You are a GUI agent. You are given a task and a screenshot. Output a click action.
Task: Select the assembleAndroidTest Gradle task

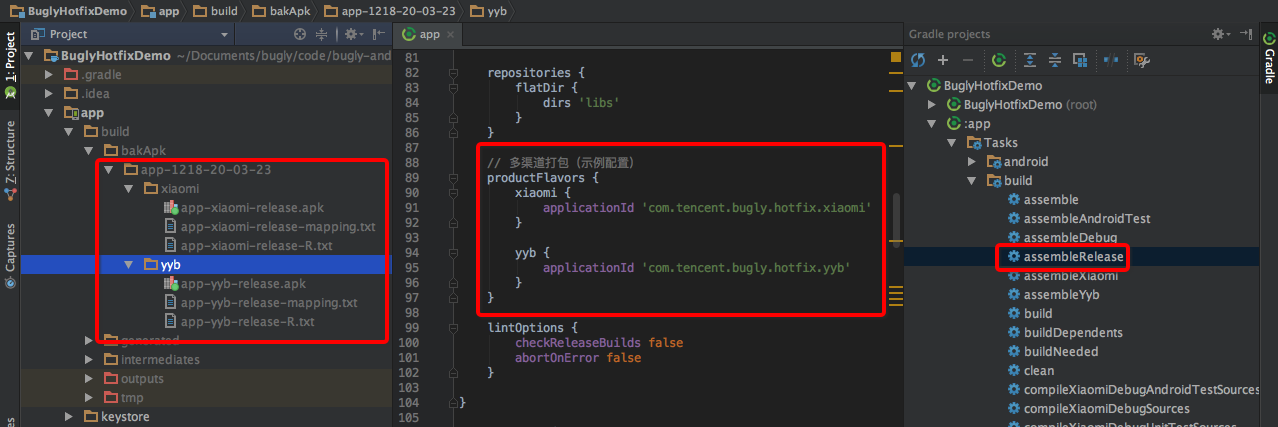pyautogui.click(x=1079, y=219)
